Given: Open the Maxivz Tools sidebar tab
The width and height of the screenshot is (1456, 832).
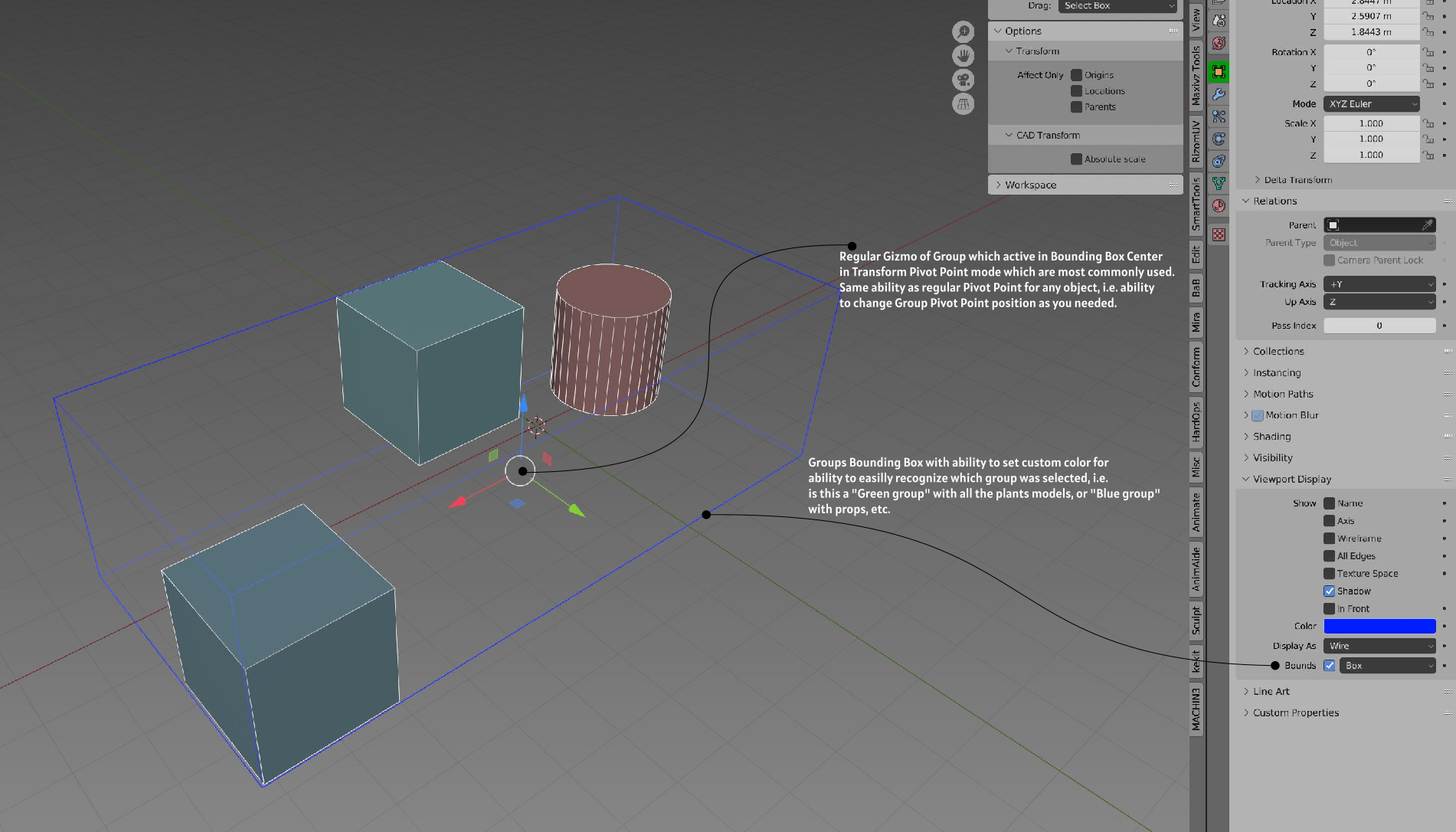Looking at the screenshot, I should click(x=1196, y=75).
